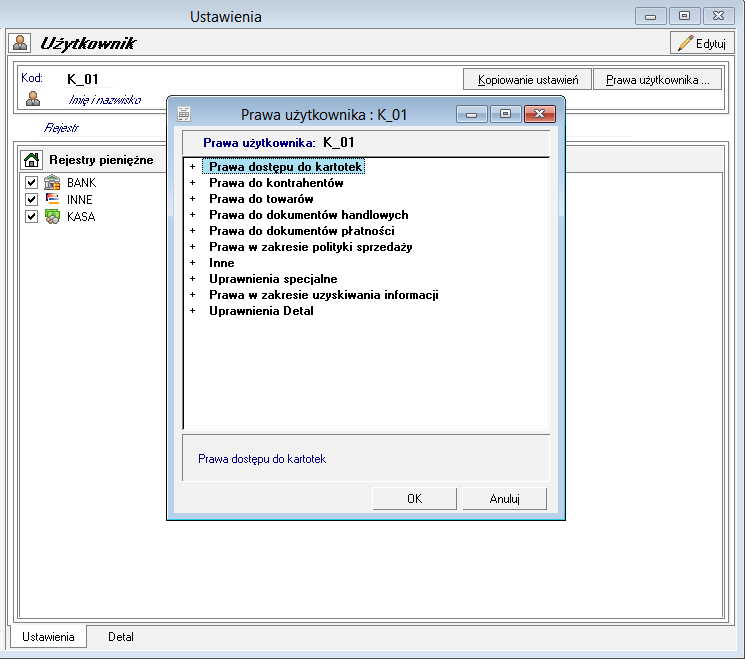Select Prawa do towarów tree item
The width and height of the screenshot is (745, 659).
pyautogui.click(x=261, y=199)
